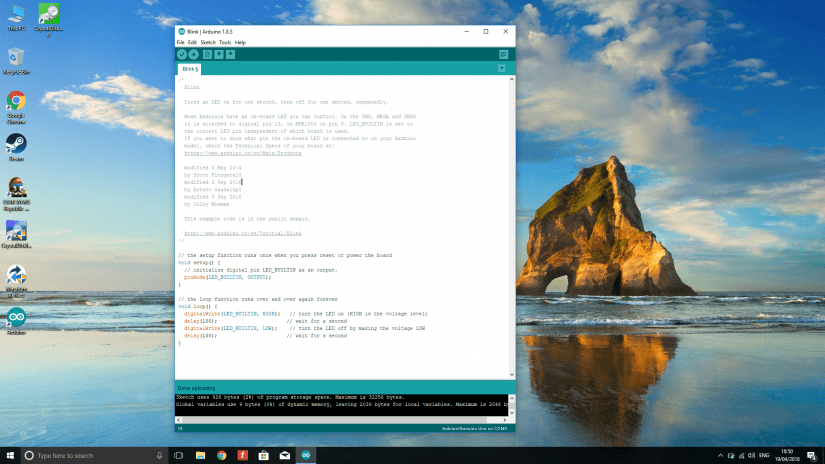Viewport: 825px width, 464px height.
Task: Click the 'Sketch uses 926 bytes' console line
Action: (290, 397)
